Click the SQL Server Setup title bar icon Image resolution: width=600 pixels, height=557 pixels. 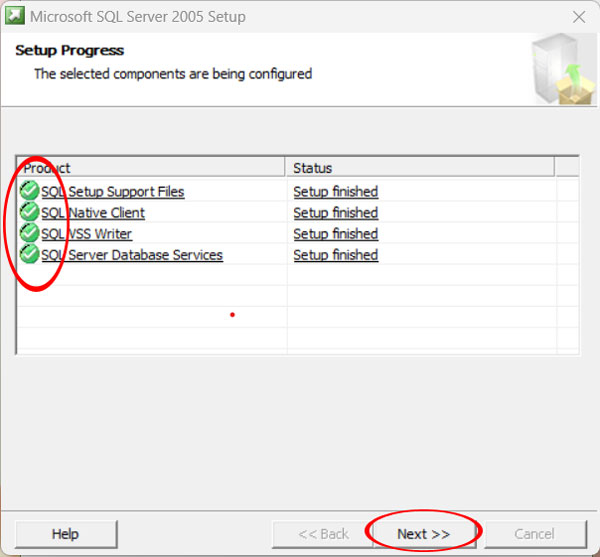point(15,17)
